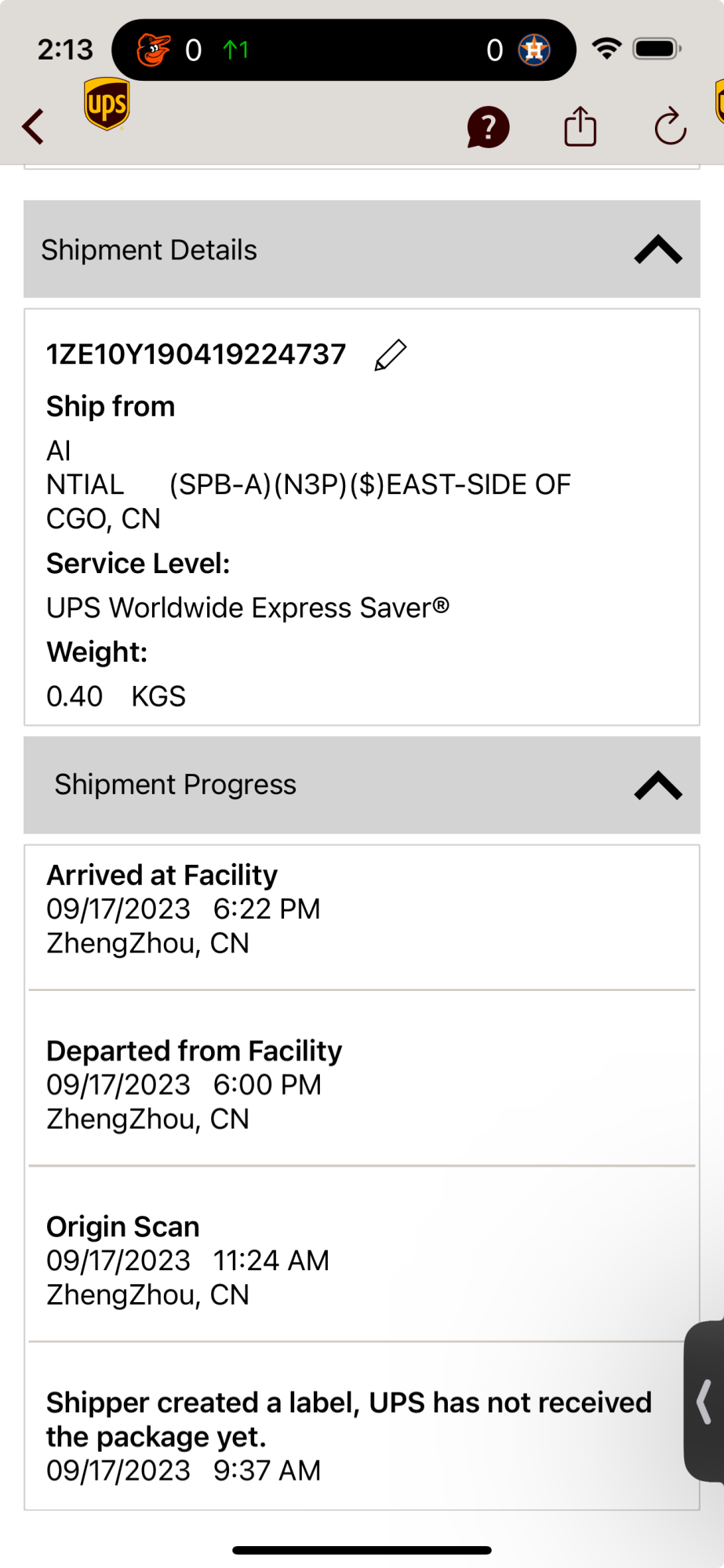Collapse the Shipment Progress section

click(657, 785)
